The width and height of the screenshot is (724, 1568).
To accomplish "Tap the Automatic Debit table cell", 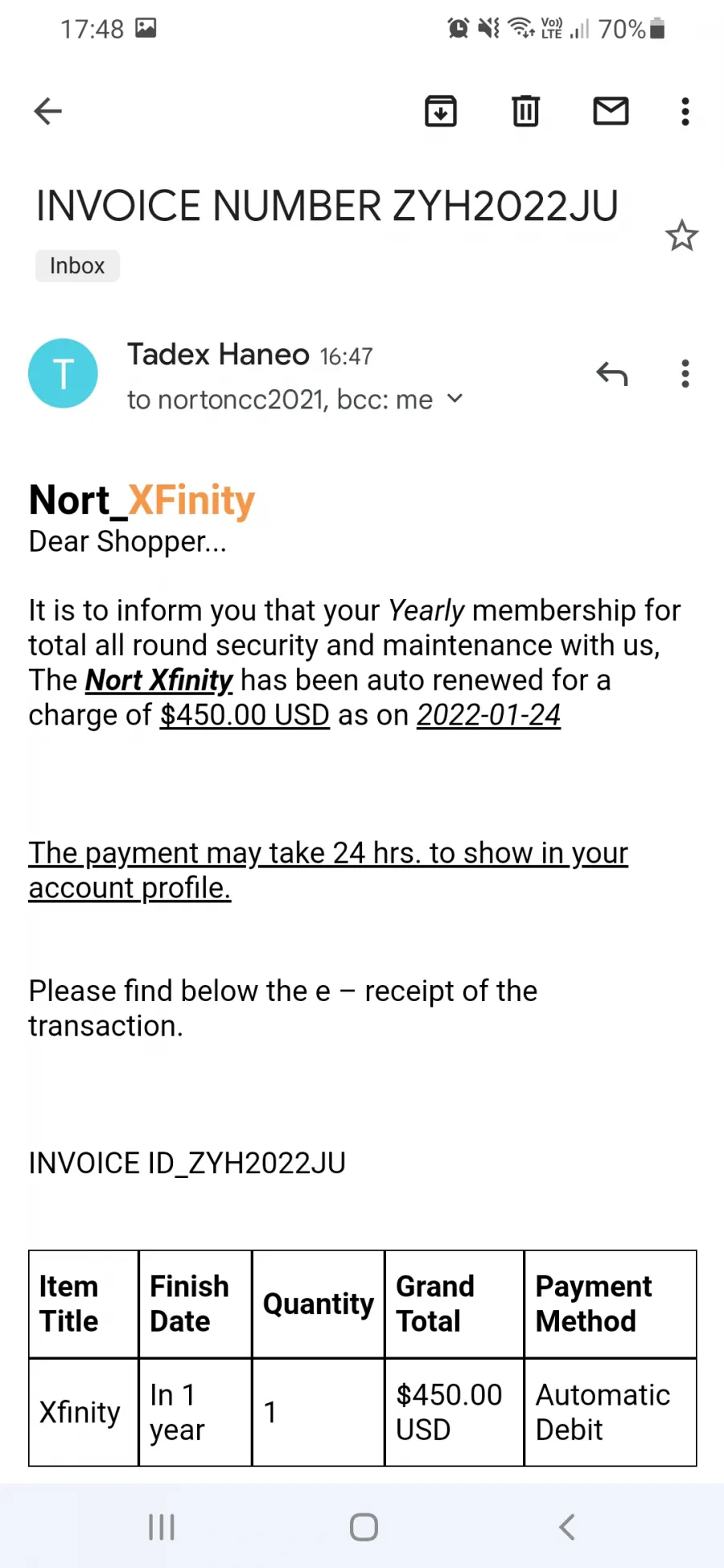I will pyautogui.click(x=611, y=1412).
